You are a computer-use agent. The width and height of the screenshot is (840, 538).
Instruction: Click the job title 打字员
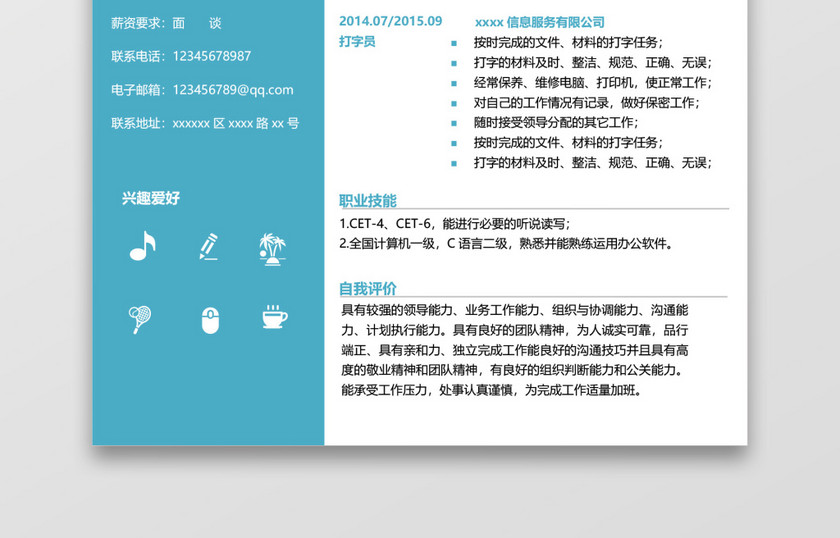[357, 41]
